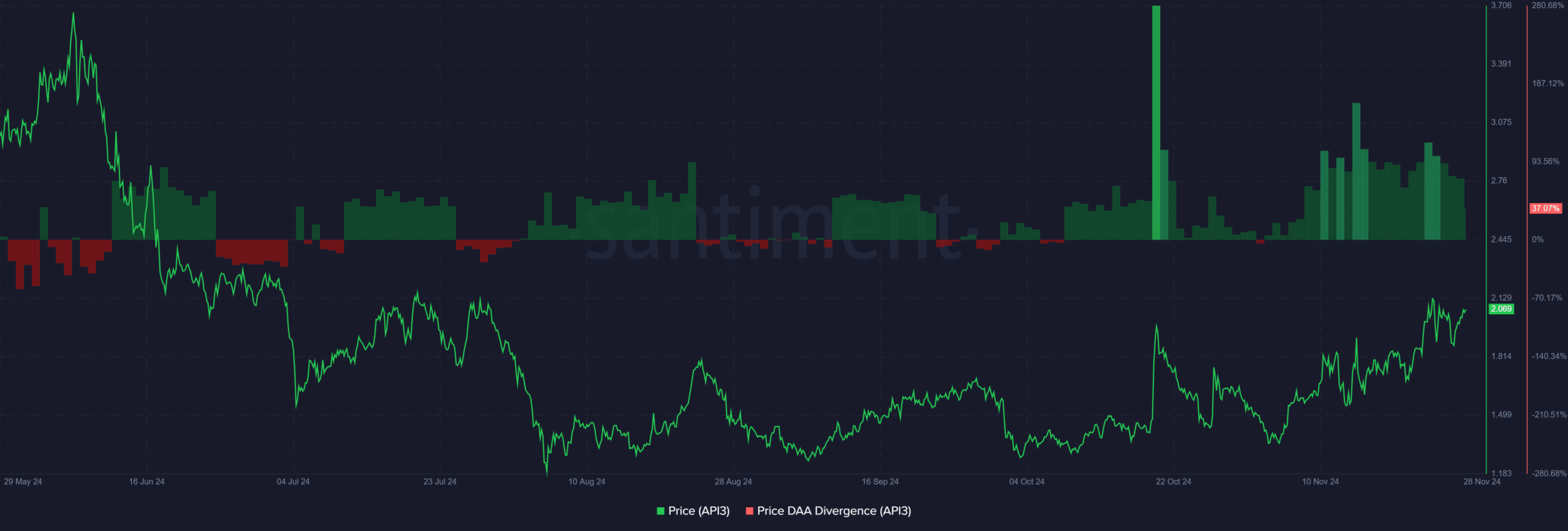Click the 10 Nov 24 date label
This screenshot has height=531, width=1568.
click(x=1320, y=481)
